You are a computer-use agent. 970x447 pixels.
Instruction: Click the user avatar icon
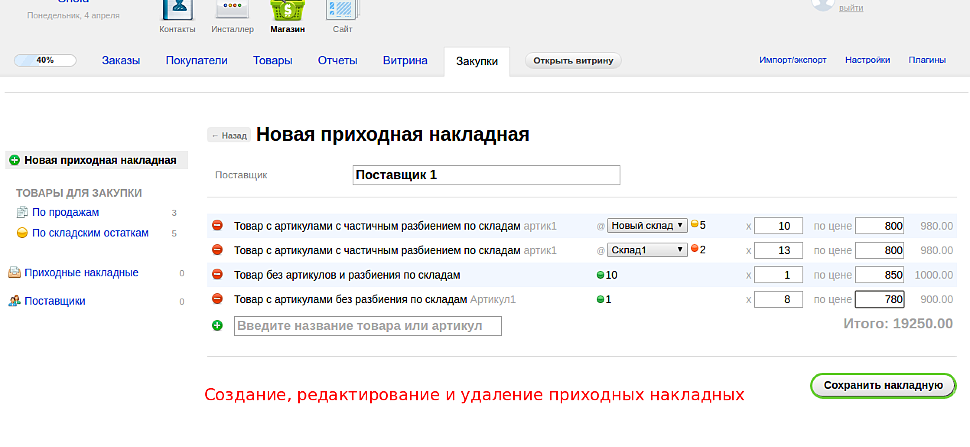coord(823,6)
